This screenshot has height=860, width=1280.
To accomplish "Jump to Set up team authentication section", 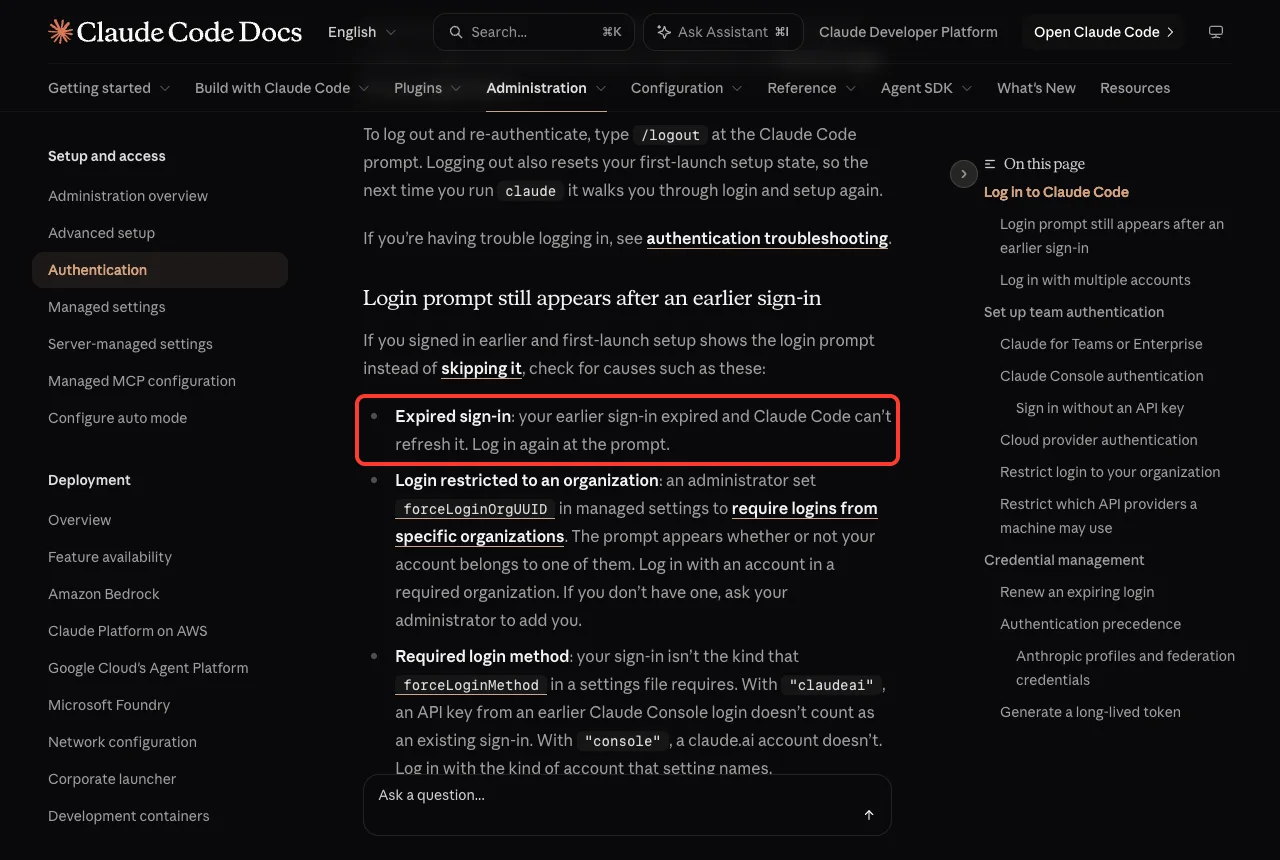I will pyautogui.click(x=1074, y=312).
